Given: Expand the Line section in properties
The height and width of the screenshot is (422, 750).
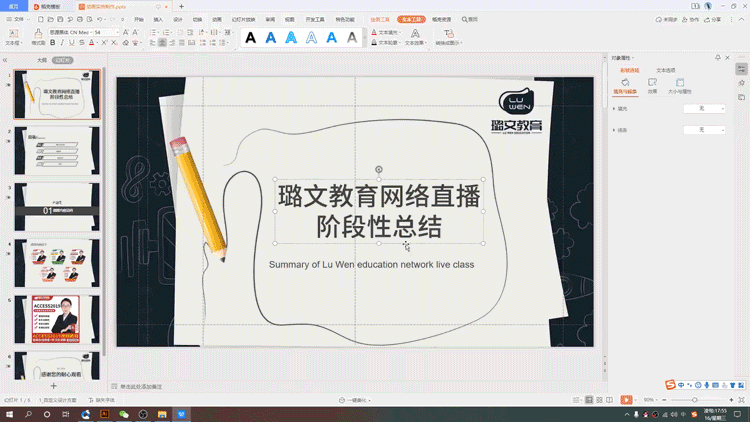Looking at the screenshot, I should point(614,130).
